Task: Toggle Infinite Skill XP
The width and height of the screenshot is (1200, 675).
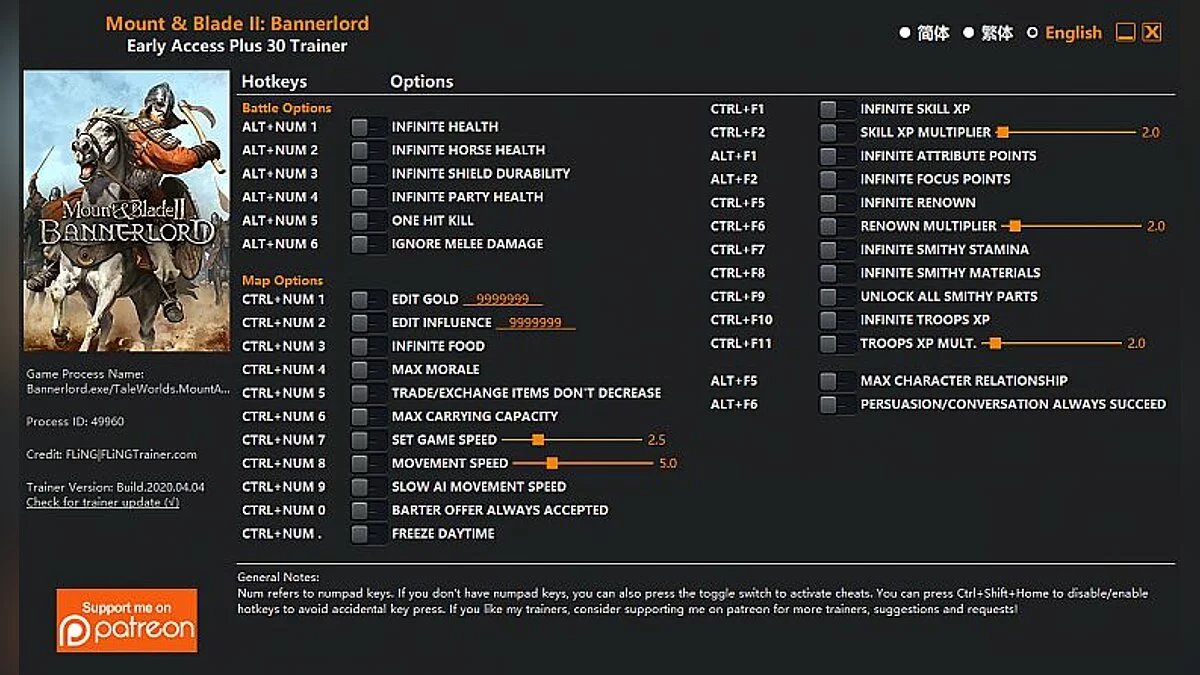Action: tap(836, 109)
